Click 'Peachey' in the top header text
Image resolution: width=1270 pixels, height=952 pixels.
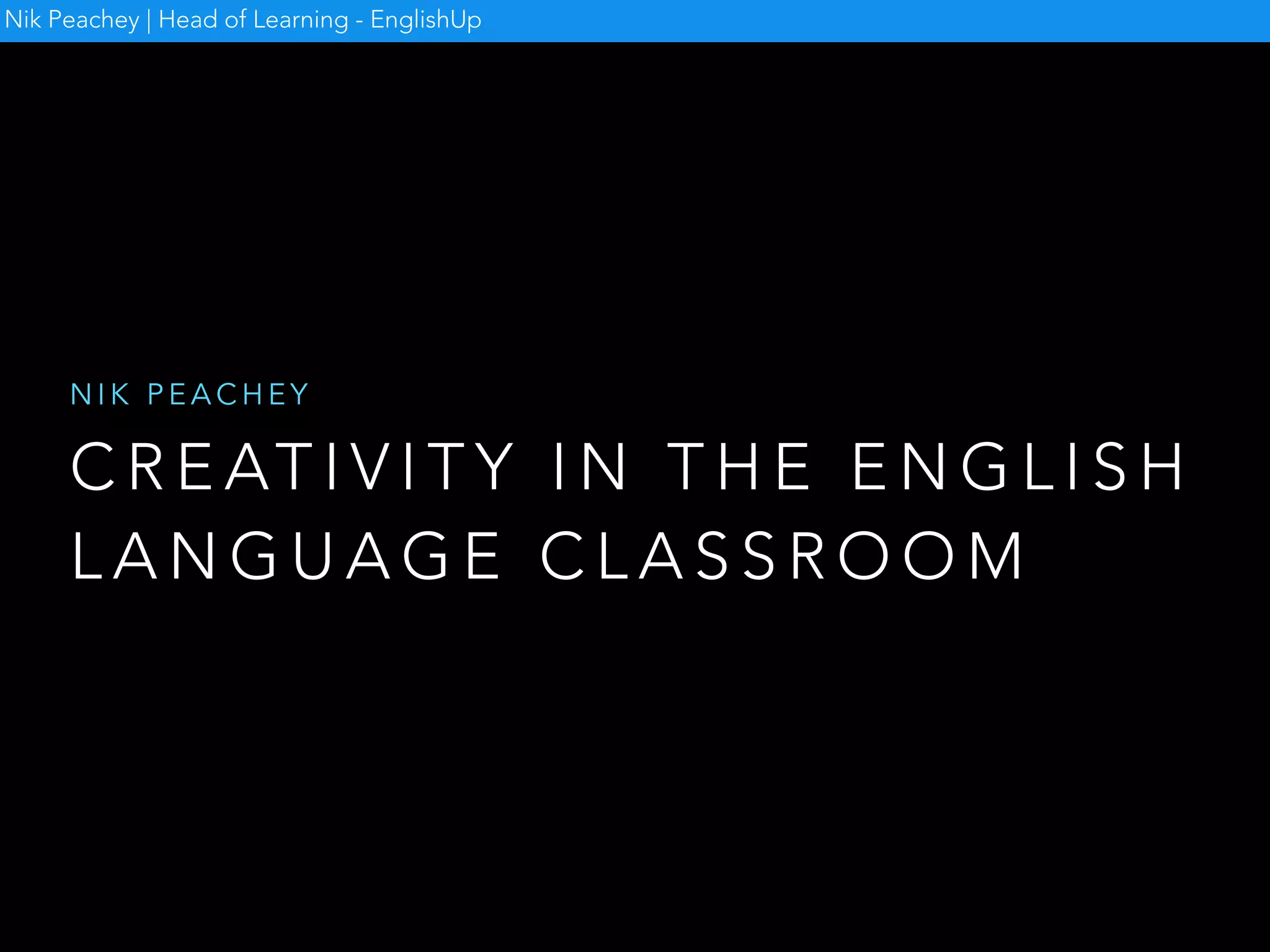pyautogui.click(x=94, y=20)
